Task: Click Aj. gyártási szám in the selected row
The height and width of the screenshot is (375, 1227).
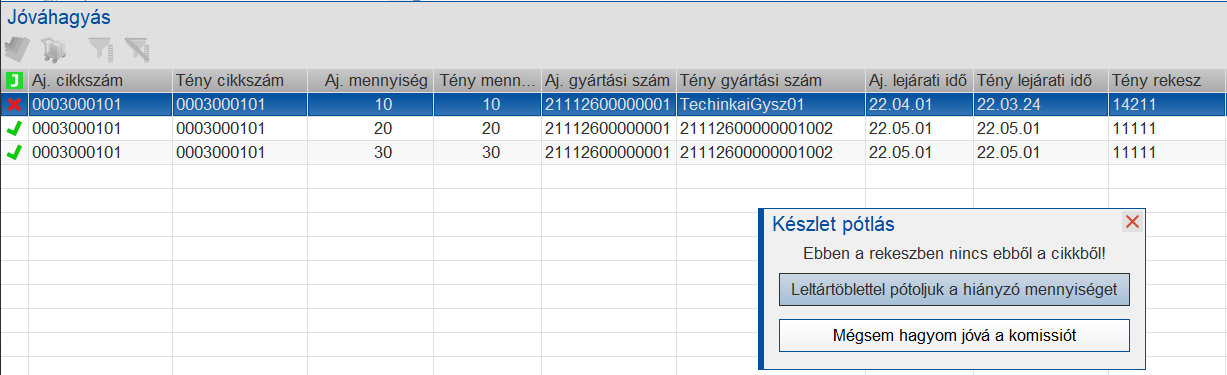Action: pos(609,104)
